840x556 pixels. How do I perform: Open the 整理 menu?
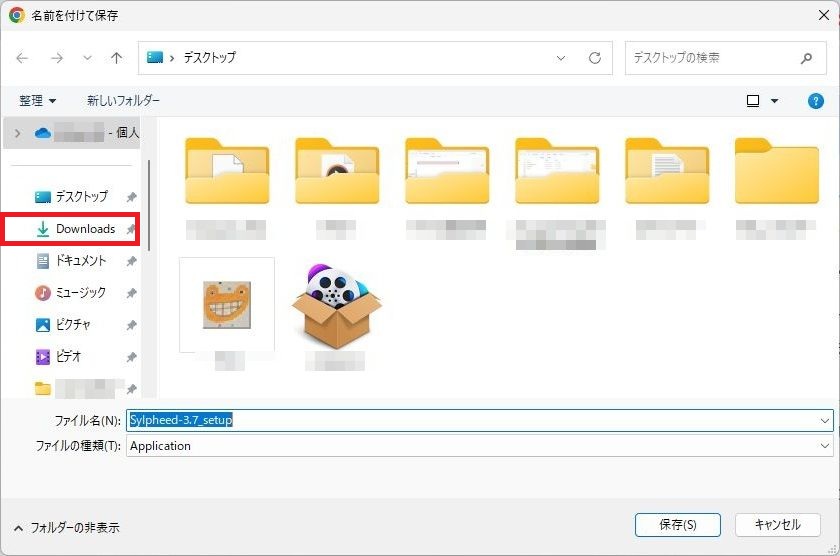[38, 101]
